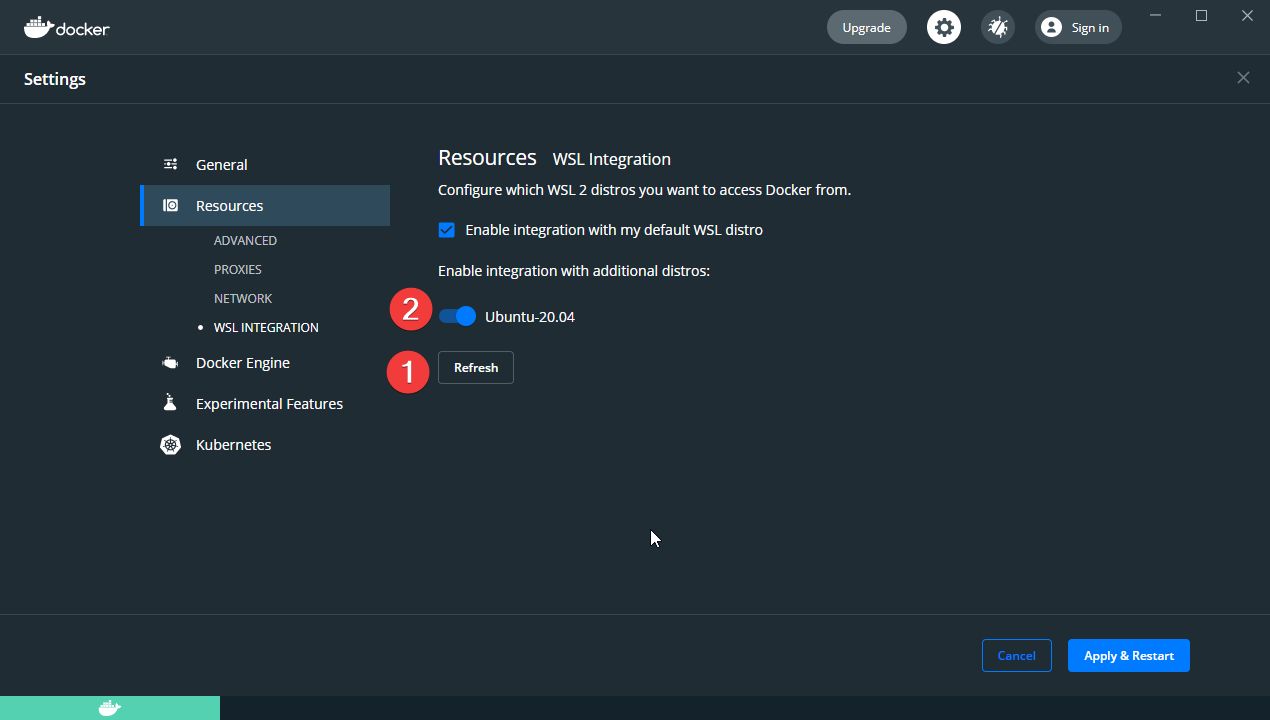This screenshot has width=1270, height=720.
Task: Click the user avatar icon beside Sign in
Action: pyautogui.click(x=1051, y=27)
